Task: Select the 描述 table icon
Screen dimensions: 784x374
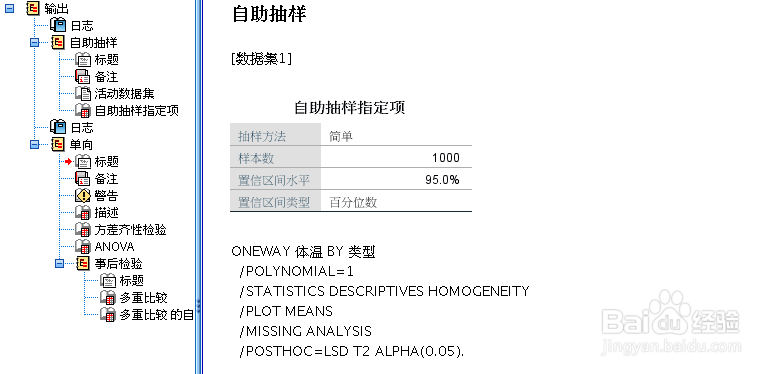Action: coord(82,212)
